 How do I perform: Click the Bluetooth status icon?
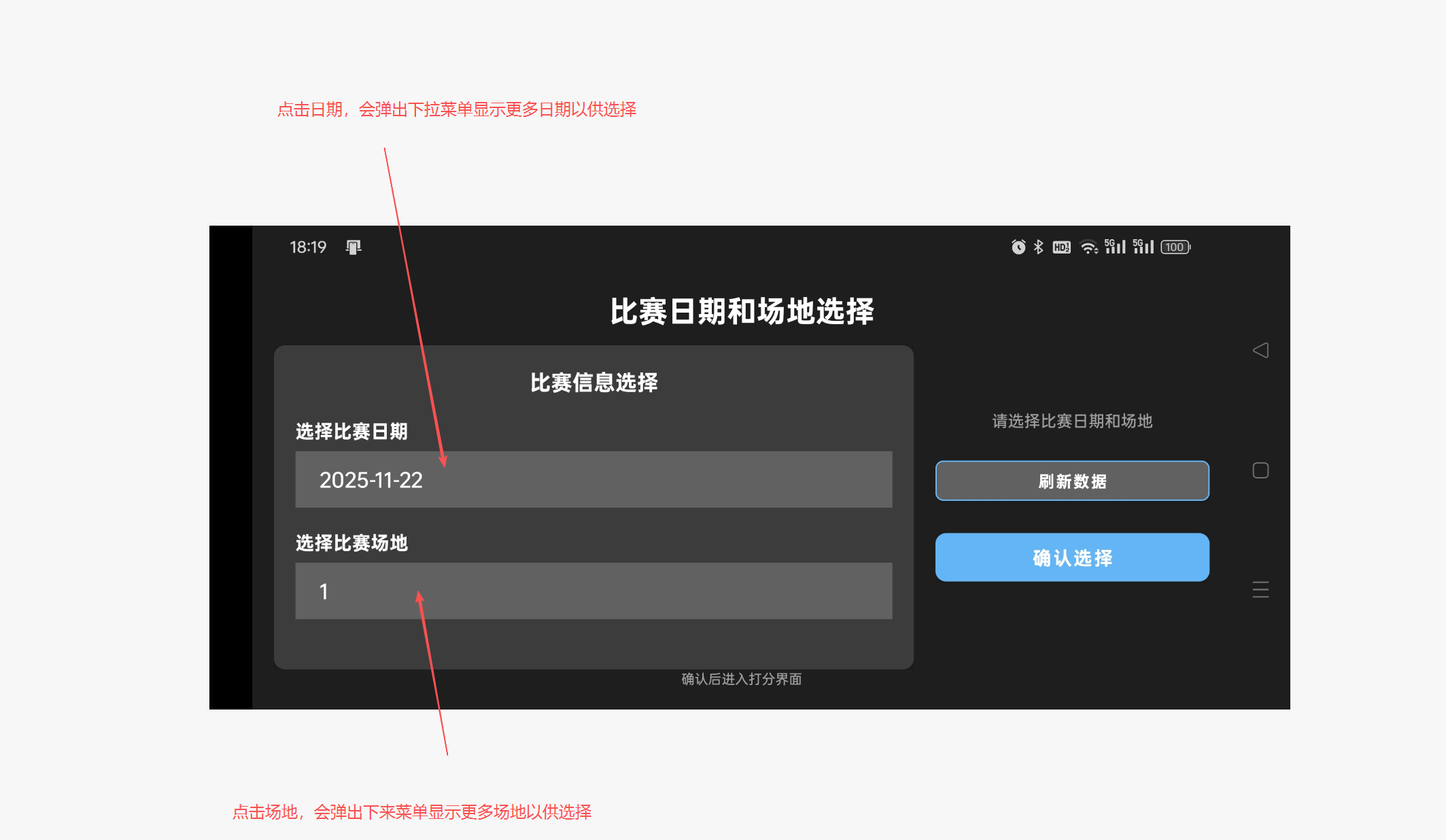1038,247
